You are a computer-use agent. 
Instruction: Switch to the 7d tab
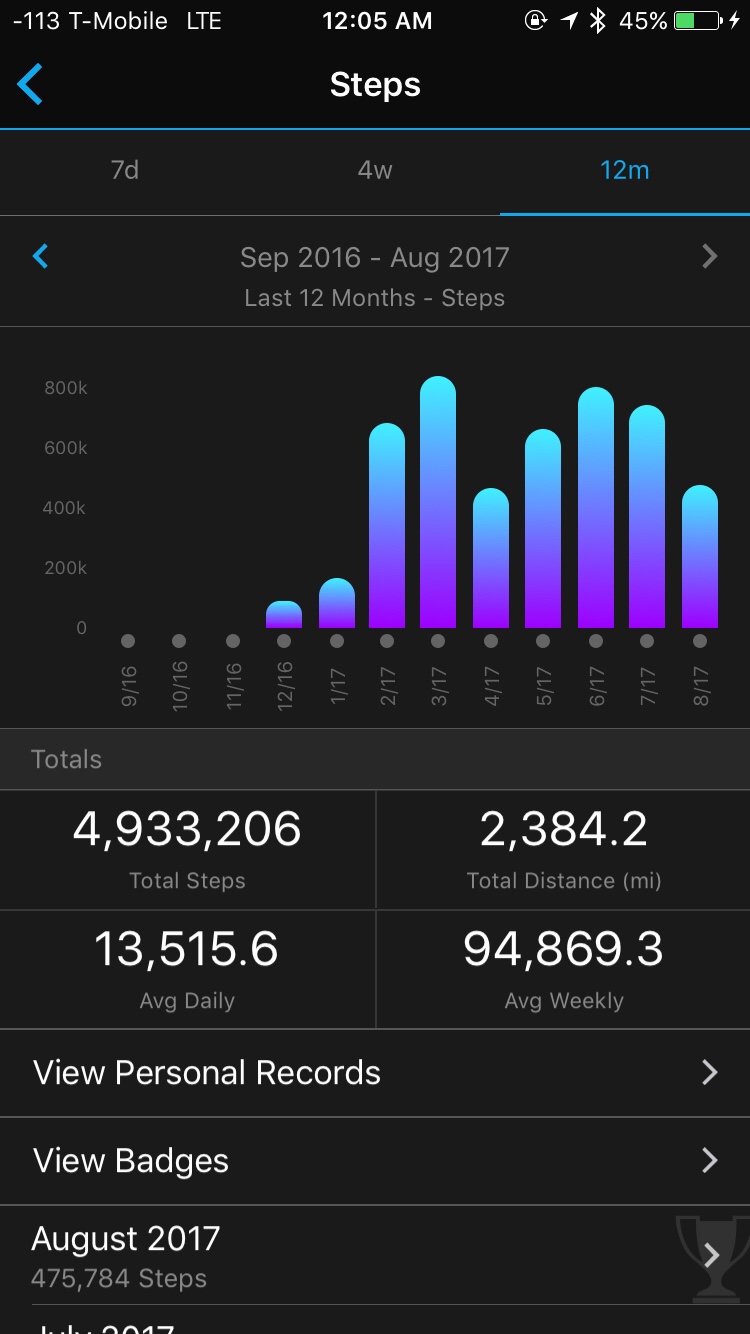coord(125,171)
